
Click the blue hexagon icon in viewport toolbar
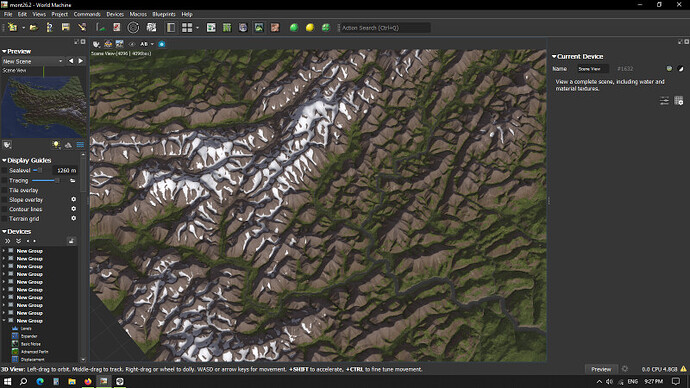[x=162, y=44]
